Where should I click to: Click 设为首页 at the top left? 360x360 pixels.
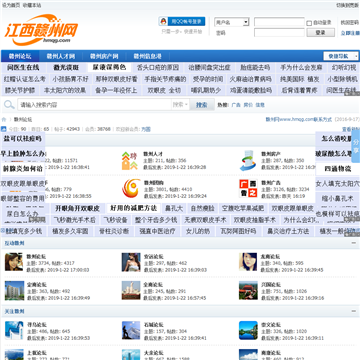11,5
